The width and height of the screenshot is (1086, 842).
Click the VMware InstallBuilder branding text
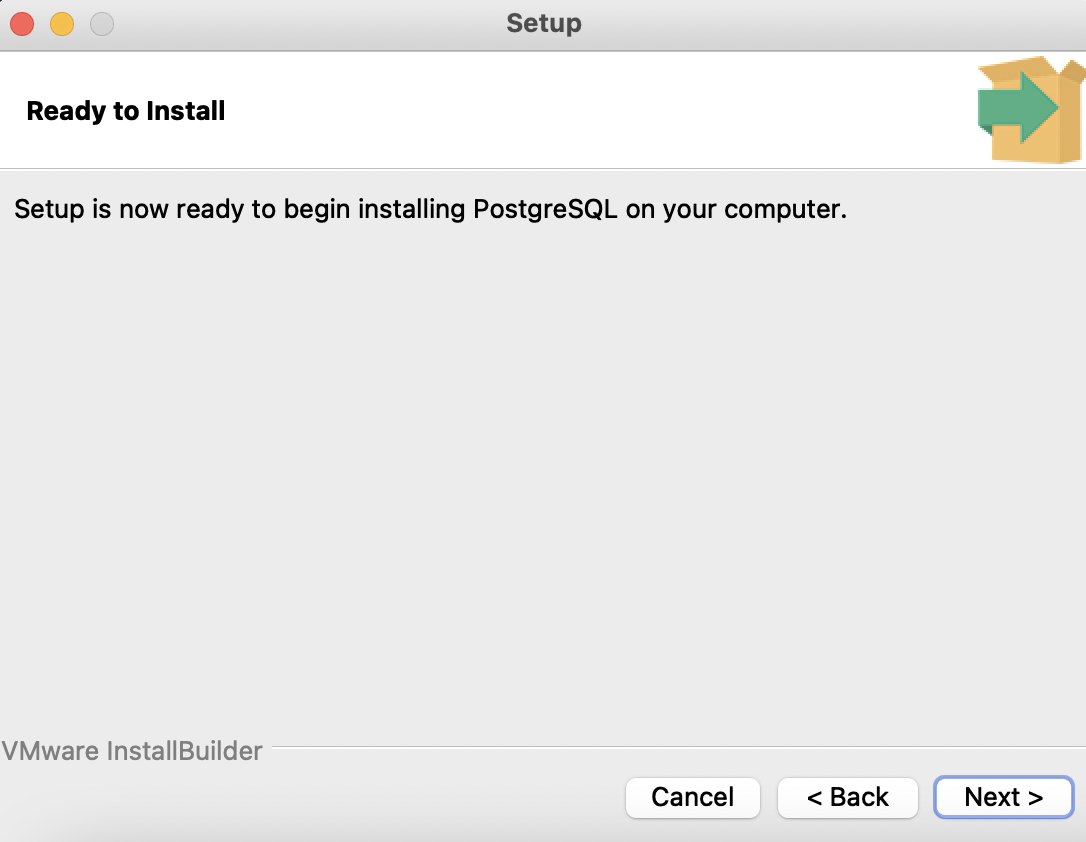point(132,750)
